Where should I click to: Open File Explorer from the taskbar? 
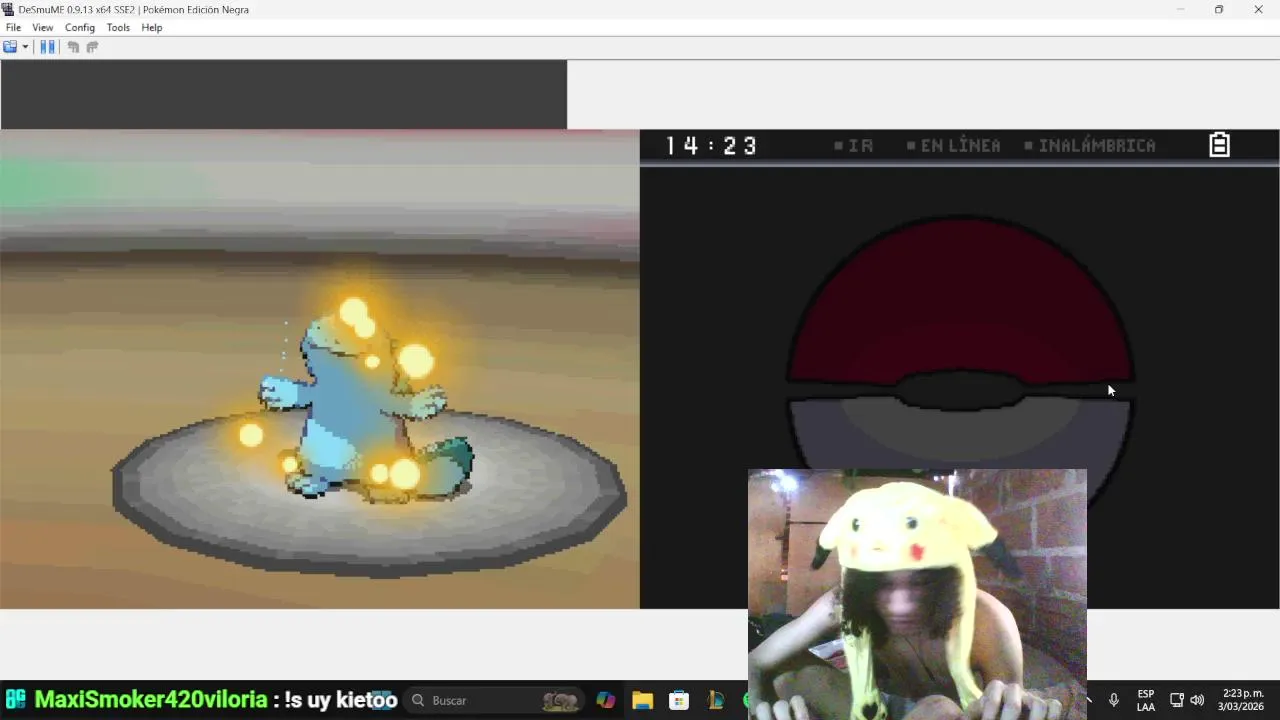tap(642, 700)
